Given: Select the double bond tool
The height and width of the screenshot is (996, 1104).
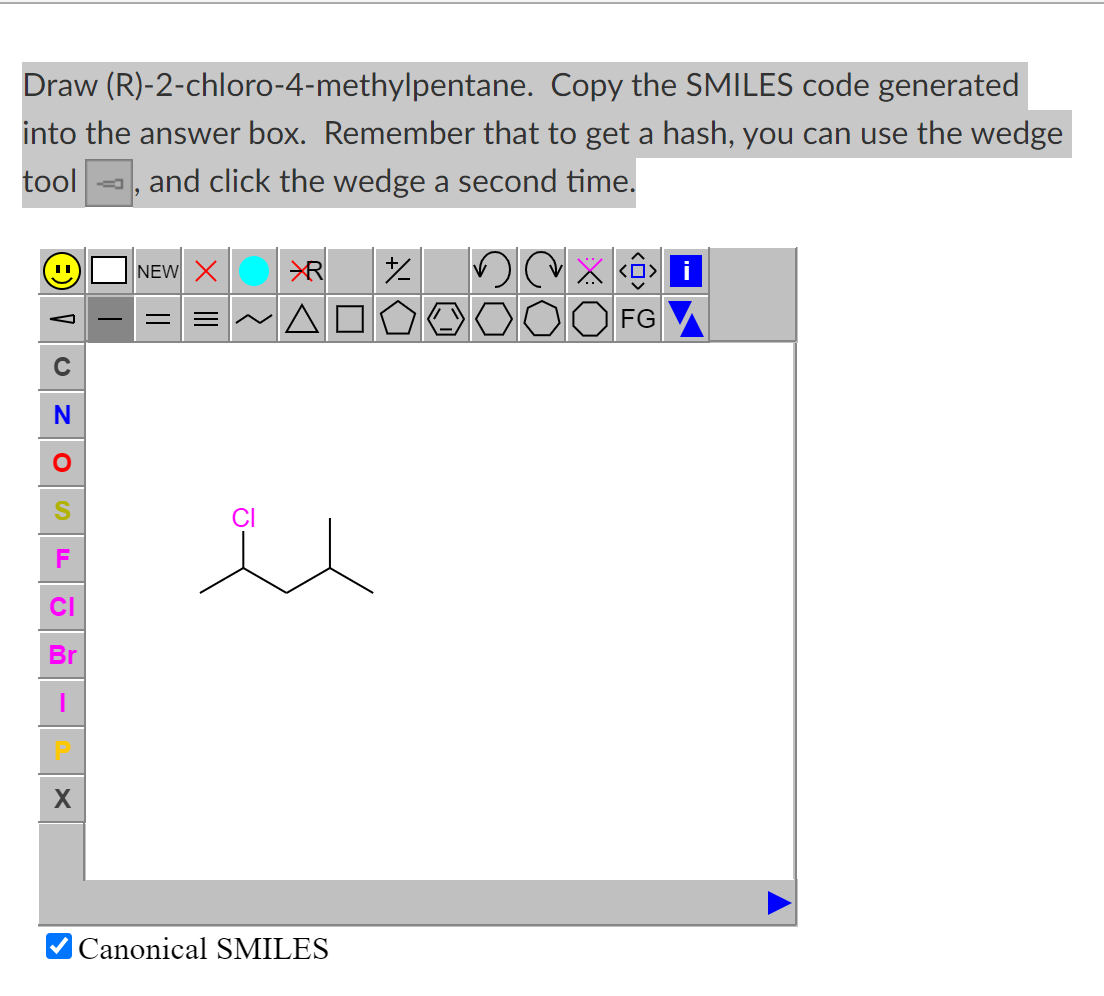Looking at the screenshot, I should pyautogui.click(x=157, y=318).
